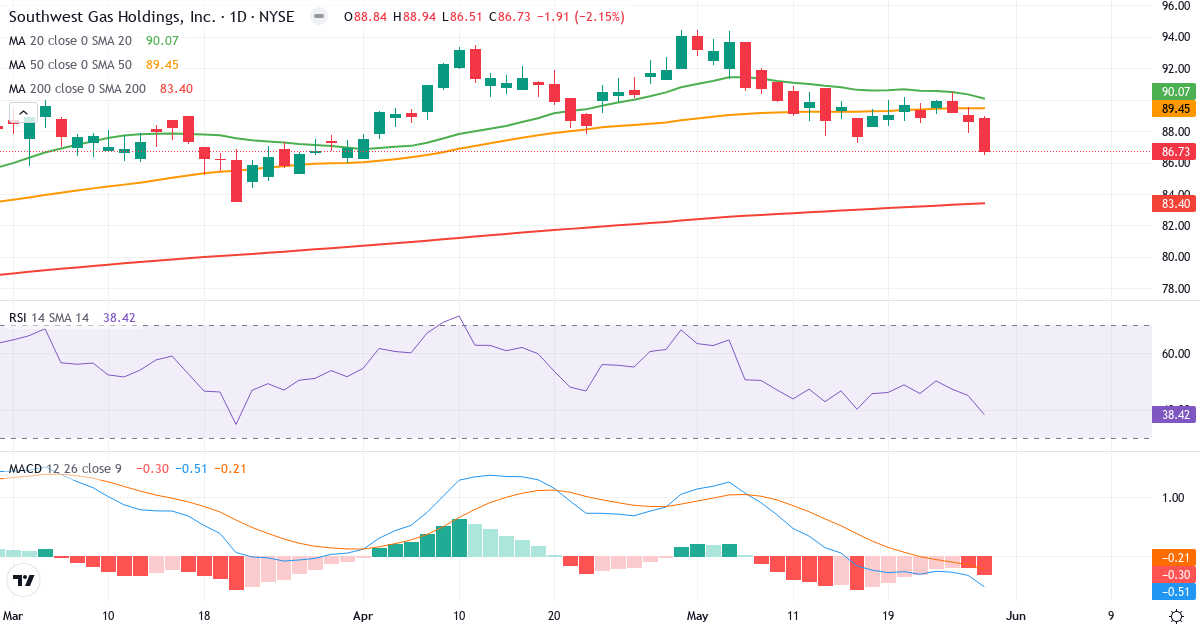Screen dimensions: 1200x630
Task: Select the RSI 14 SMA 14 legend
Action: click(x=49, y=317)
